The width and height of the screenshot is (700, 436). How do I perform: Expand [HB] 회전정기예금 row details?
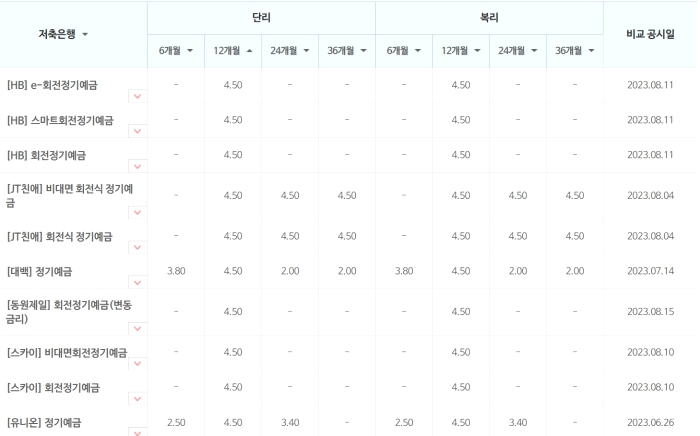pyautogui.click(x=138, y=166)
